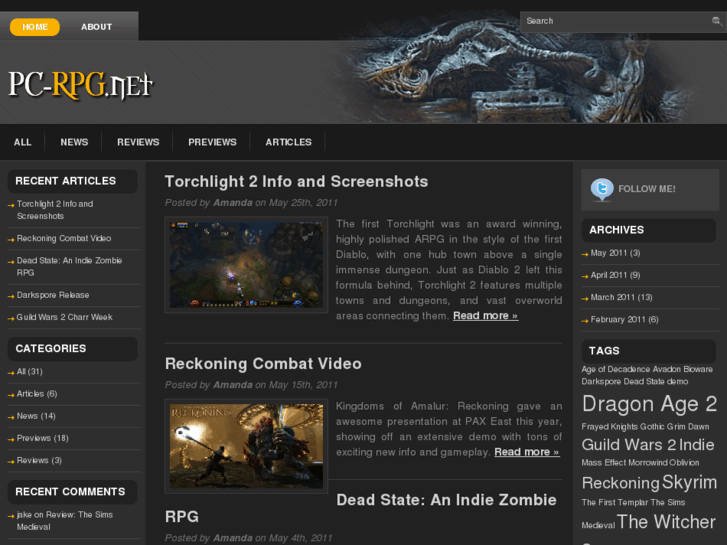This screenshot has width=727, height=545.
Task: Switch to the Previews navigation item
Action: [x=212, y=142]
